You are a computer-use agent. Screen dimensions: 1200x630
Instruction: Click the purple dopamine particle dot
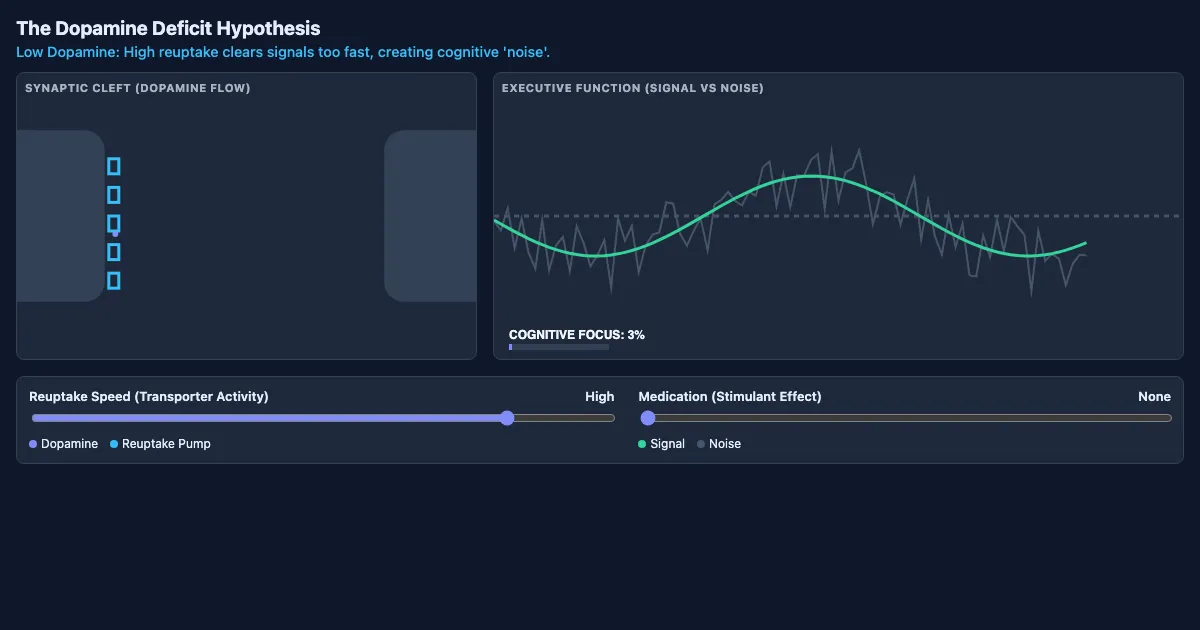pyautogui.click(x=115, y=233)
